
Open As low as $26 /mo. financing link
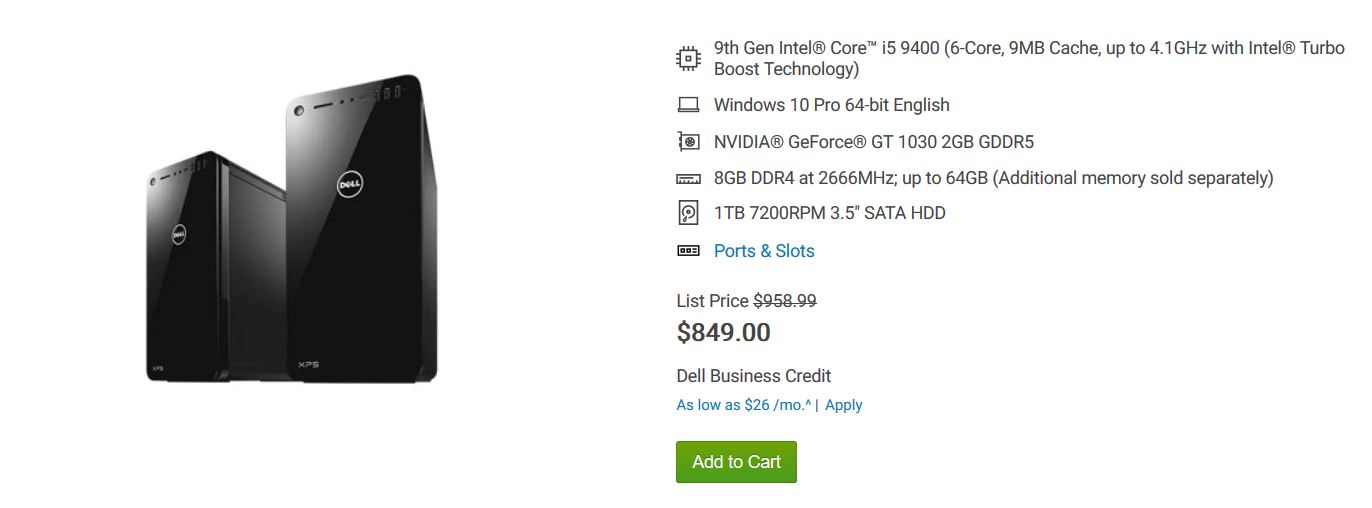click(x=744, y=405)
